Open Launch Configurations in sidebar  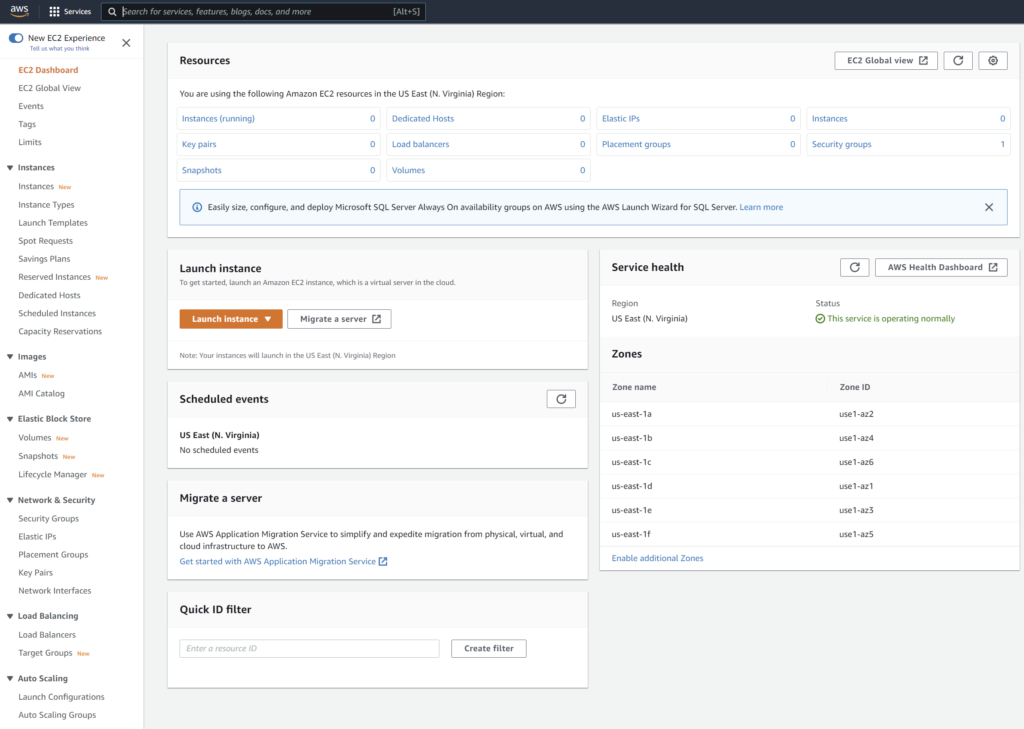click(x=61, y=697)
